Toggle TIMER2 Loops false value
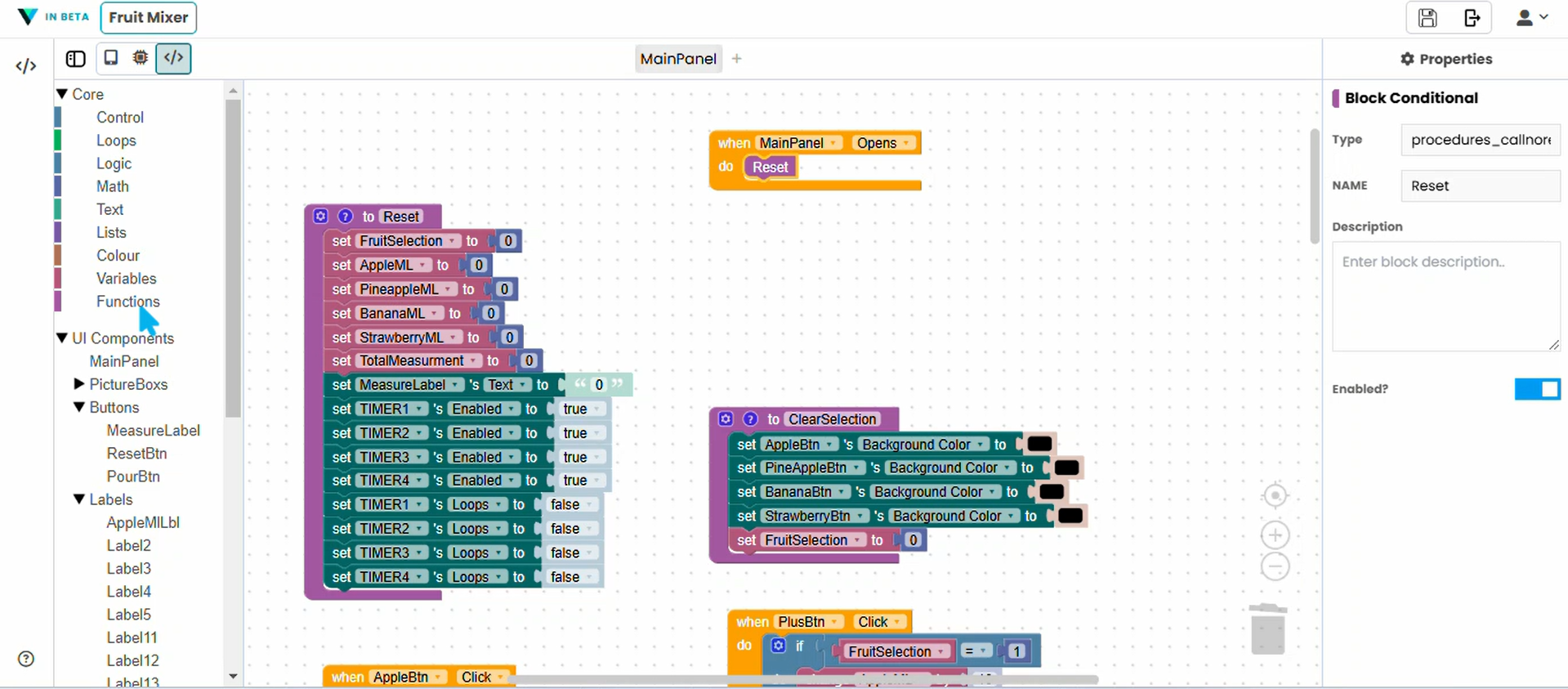Viewport: 1568px width, 689px height. coord(571,529)
